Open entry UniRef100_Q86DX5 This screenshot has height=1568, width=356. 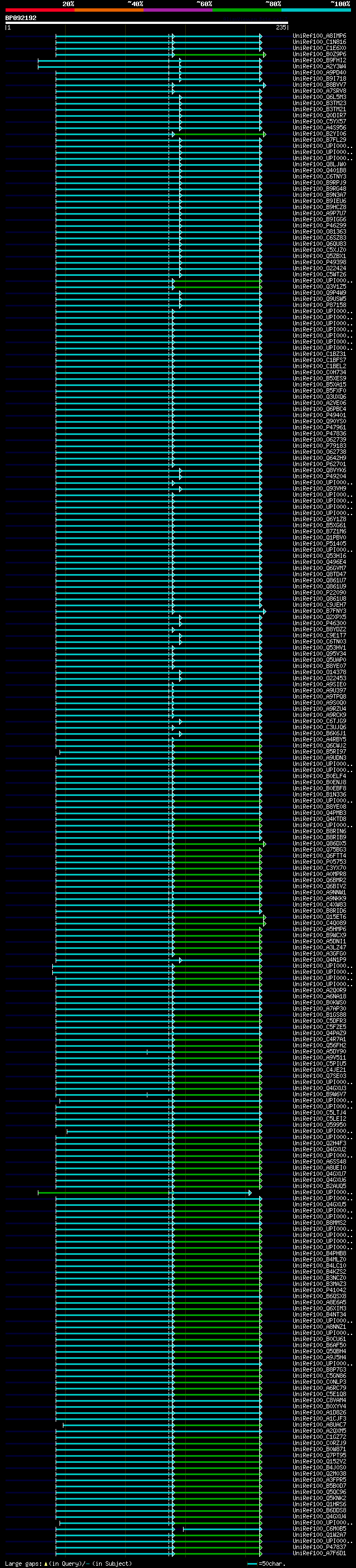click(319, 844)
